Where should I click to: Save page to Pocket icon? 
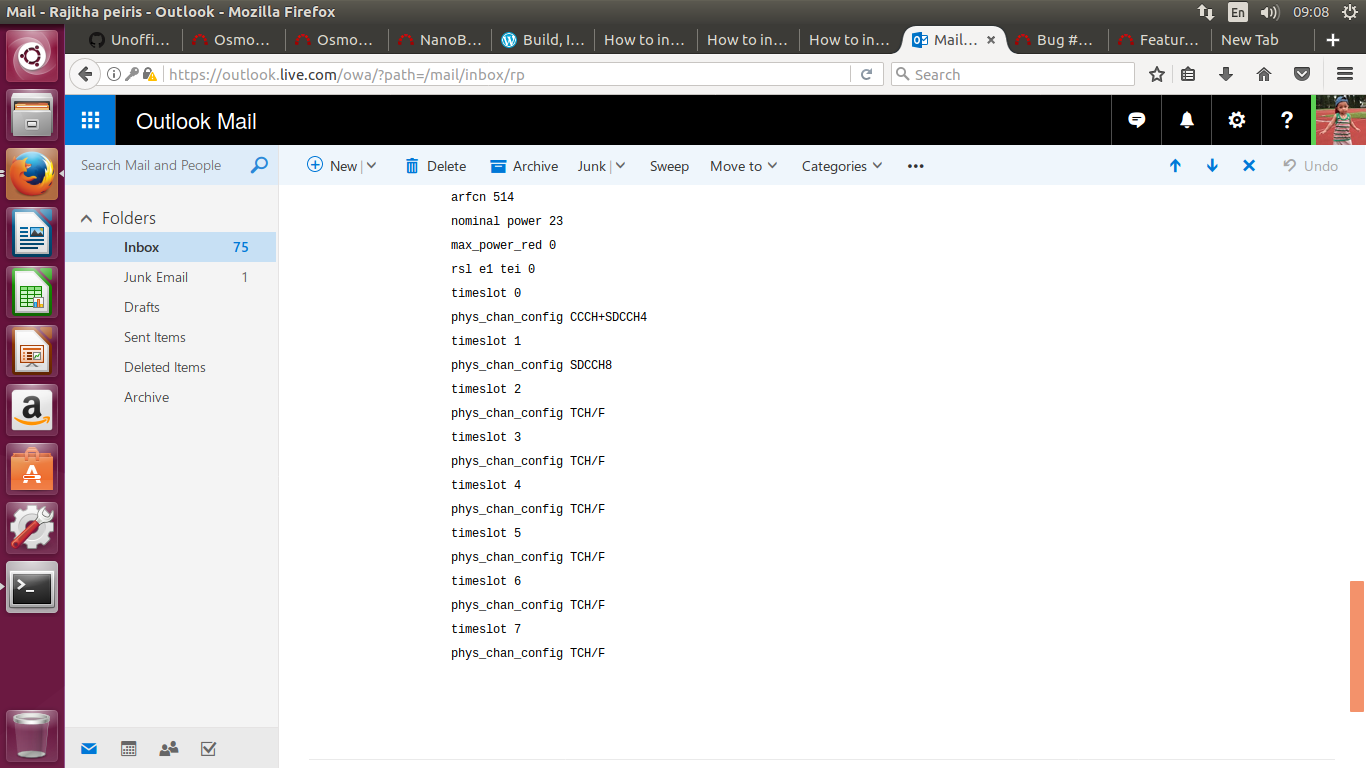[1302, 74]
